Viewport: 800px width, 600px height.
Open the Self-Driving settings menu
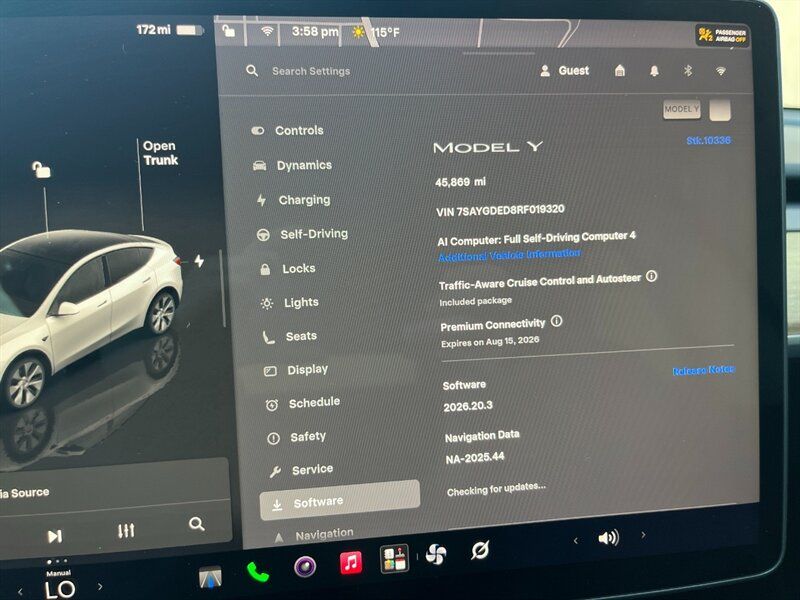click(302, 234)
